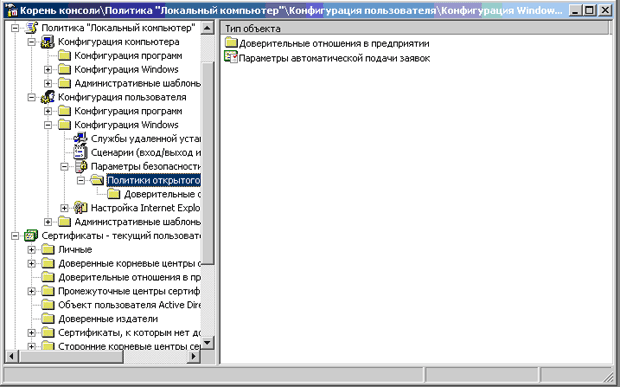This screenshot has height=387, width=620.
Task: Click the Конфигурация компьютера computer icon
Action: 47,42
